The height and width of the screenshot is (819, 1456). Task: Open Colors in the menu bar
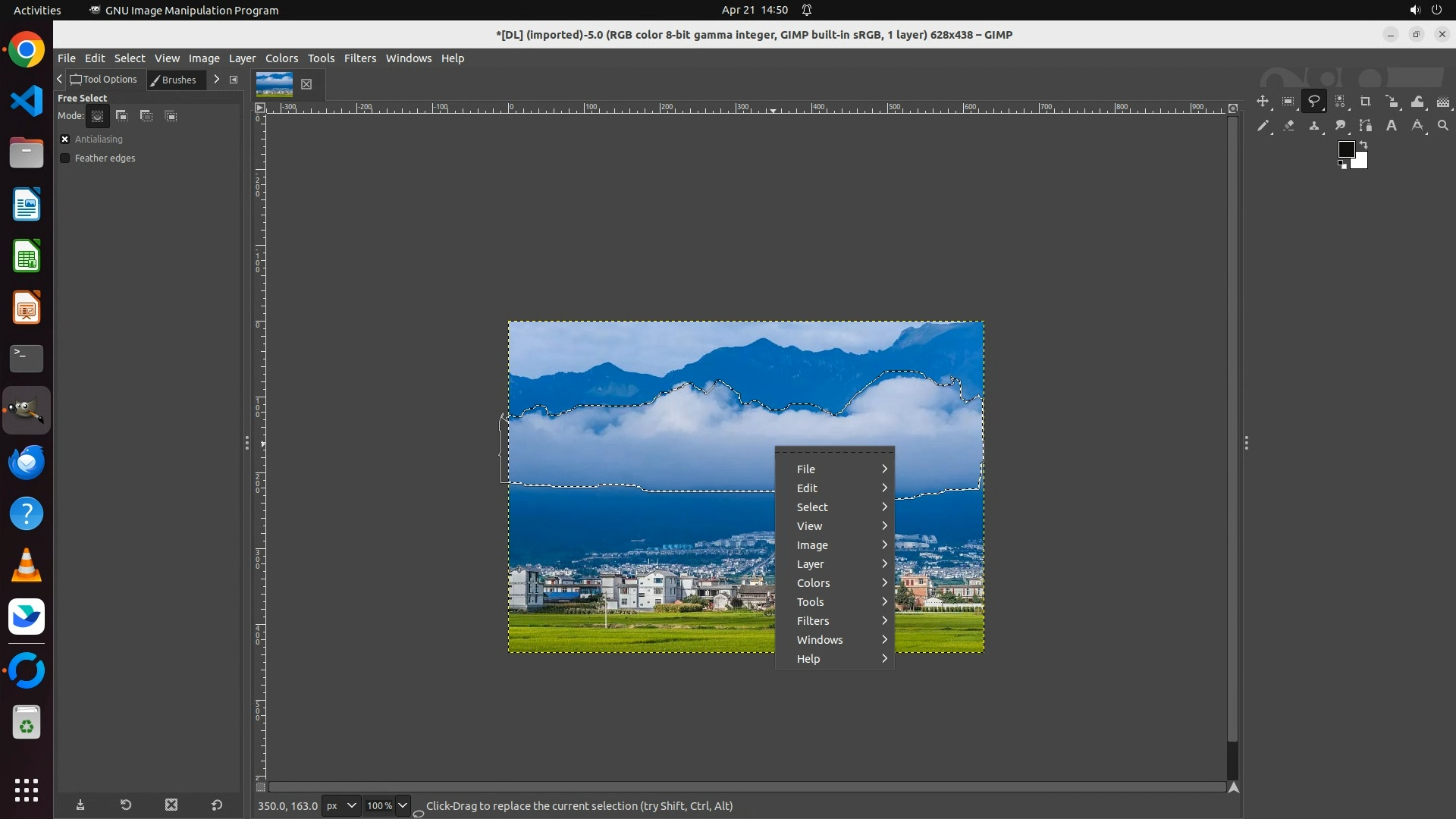[x=281, y=58]
